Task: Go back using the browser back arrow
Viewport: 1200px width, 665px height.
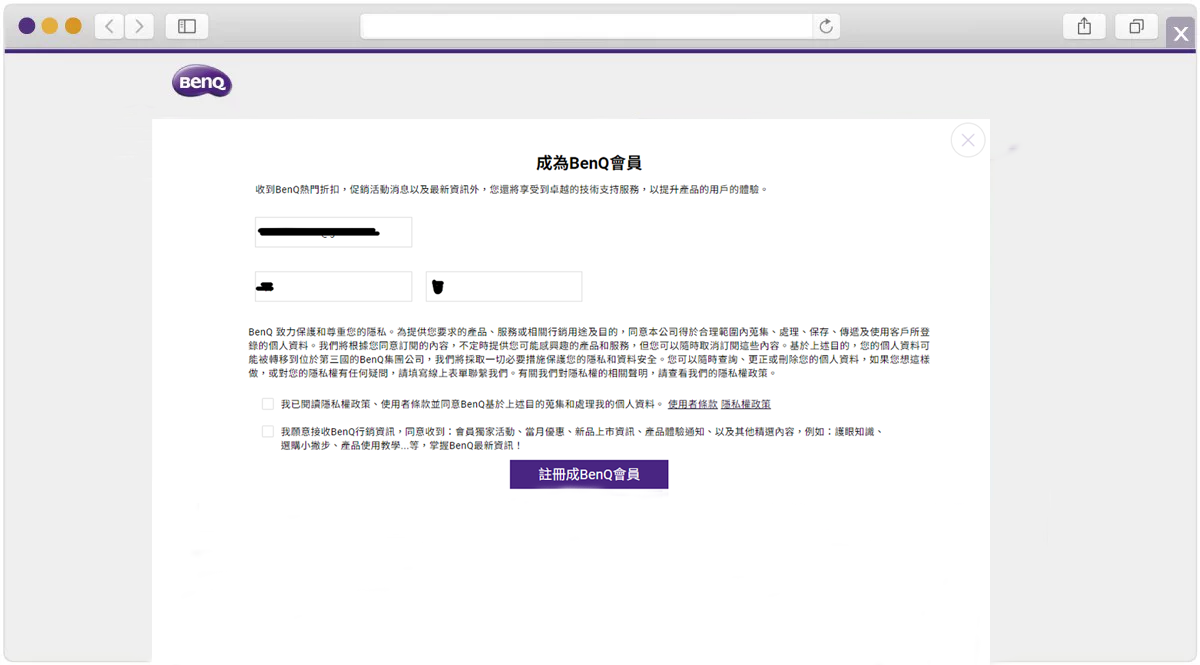Action: [110, 27]
